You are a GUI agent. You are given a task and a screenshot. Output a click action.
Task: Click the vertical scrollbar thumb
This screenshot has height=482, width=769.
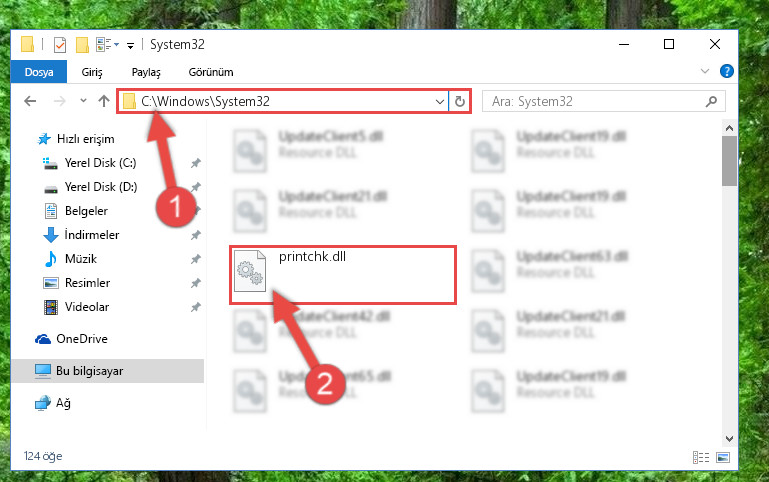click(729, 161)
